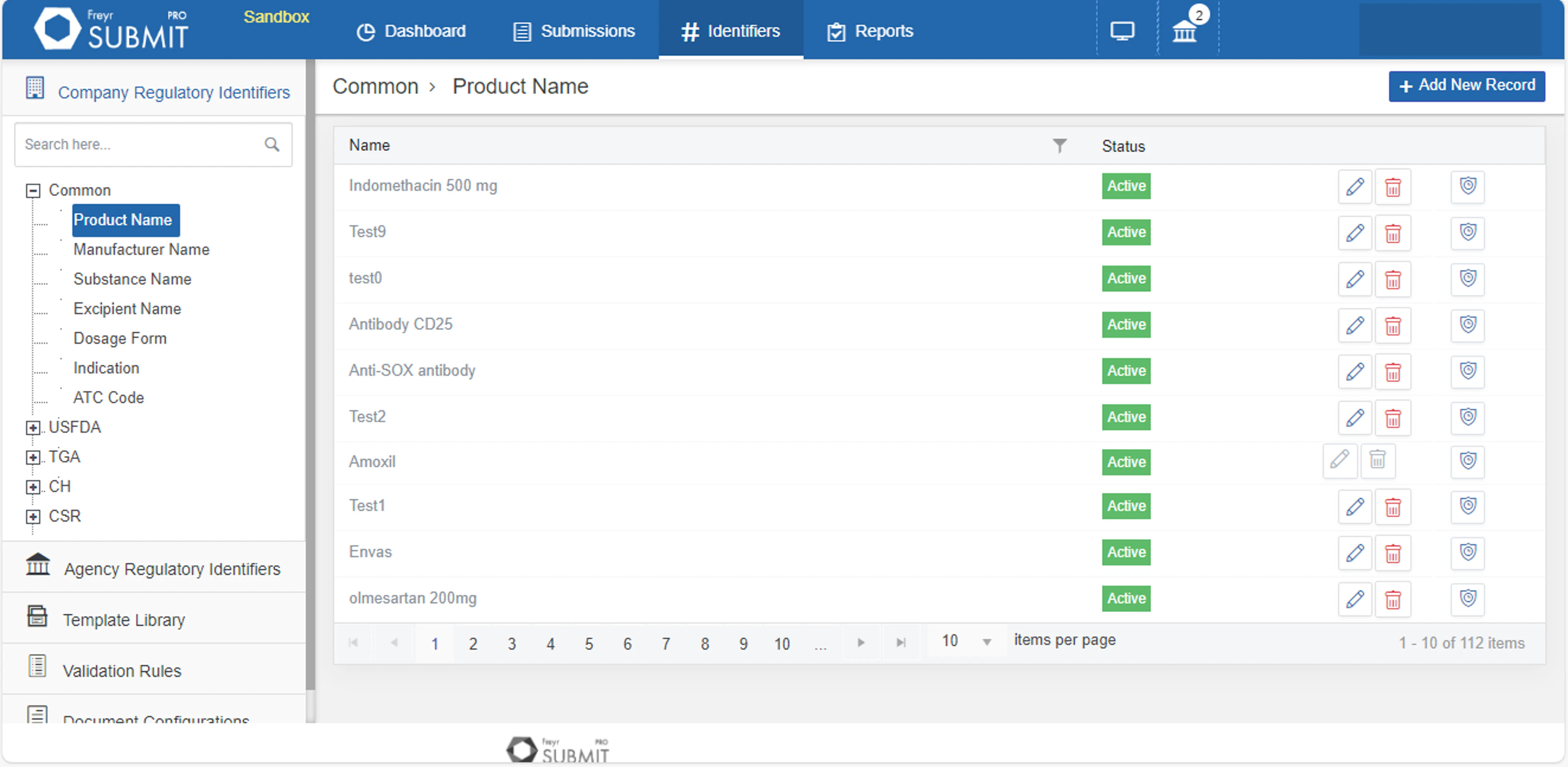Switch to the Submissions tab
The height and width of the screenshot is (767, 1568).
tap(572, 31)
